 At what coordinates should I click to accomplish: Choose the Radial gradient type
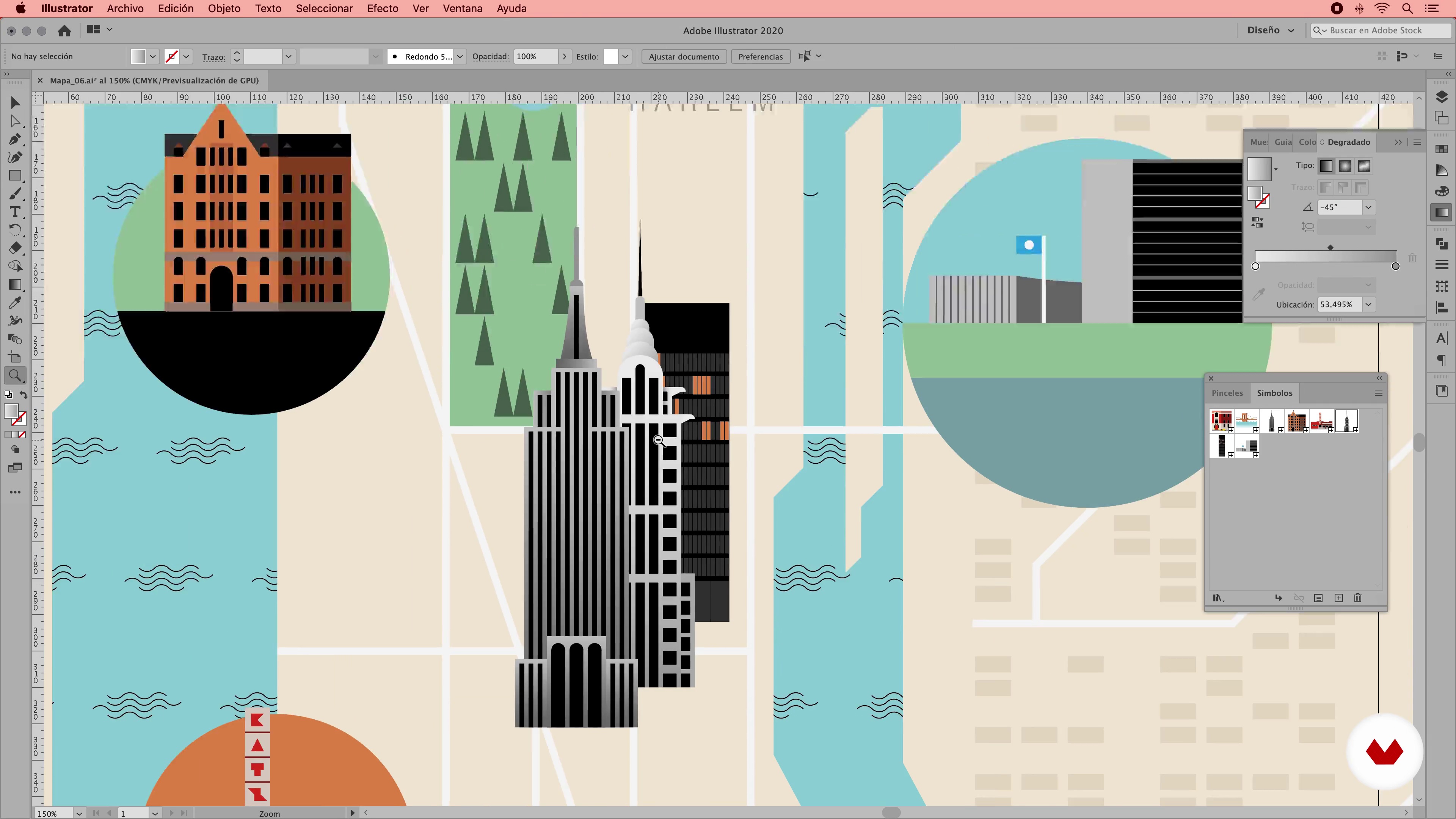pos(1345,166)
